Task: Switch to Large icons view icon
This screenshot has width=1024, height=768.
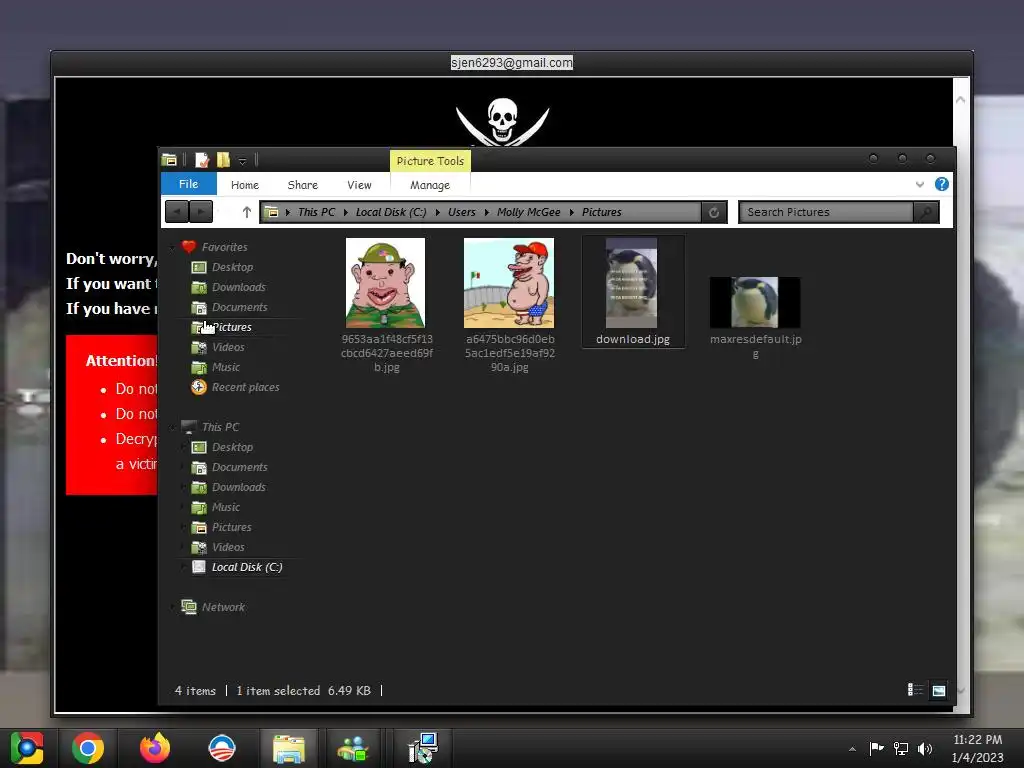Action: coord(938,690)
